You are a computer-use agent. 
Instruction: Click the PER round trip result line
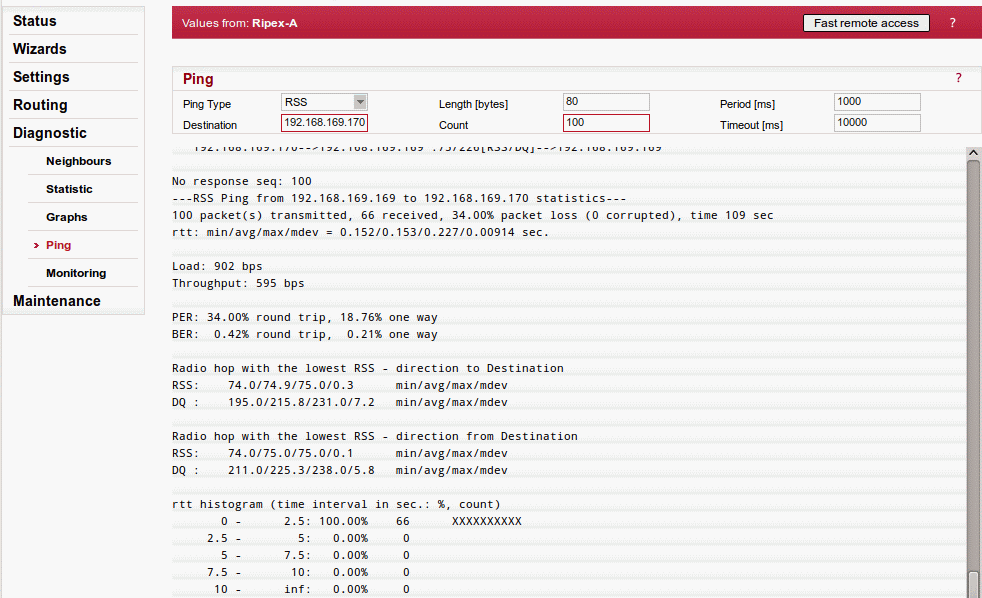click(304, 317)
